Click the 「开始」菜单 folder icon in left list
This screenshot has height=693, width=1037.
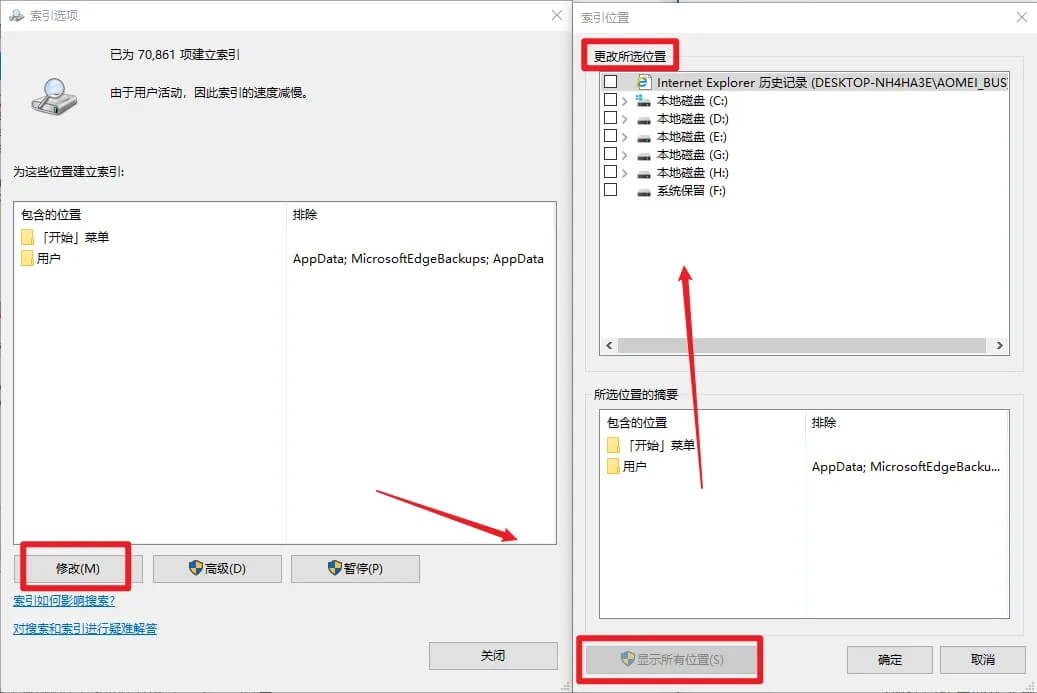coord(27,237)
